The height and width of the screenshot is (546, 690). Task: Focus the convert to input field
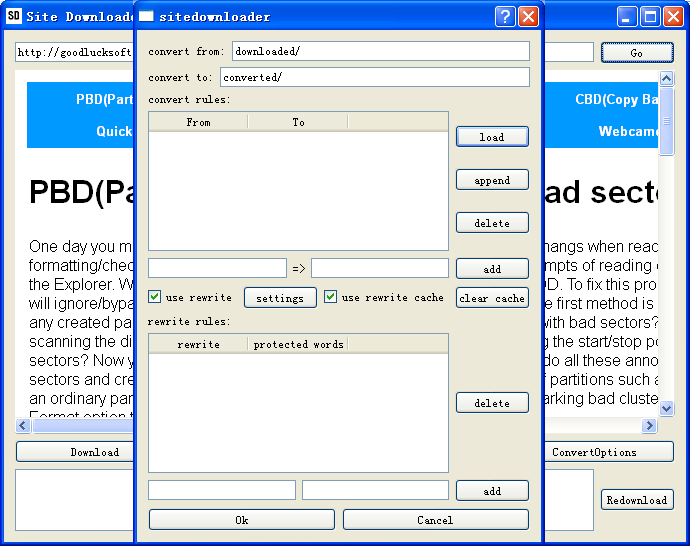(x=375, y=77)
